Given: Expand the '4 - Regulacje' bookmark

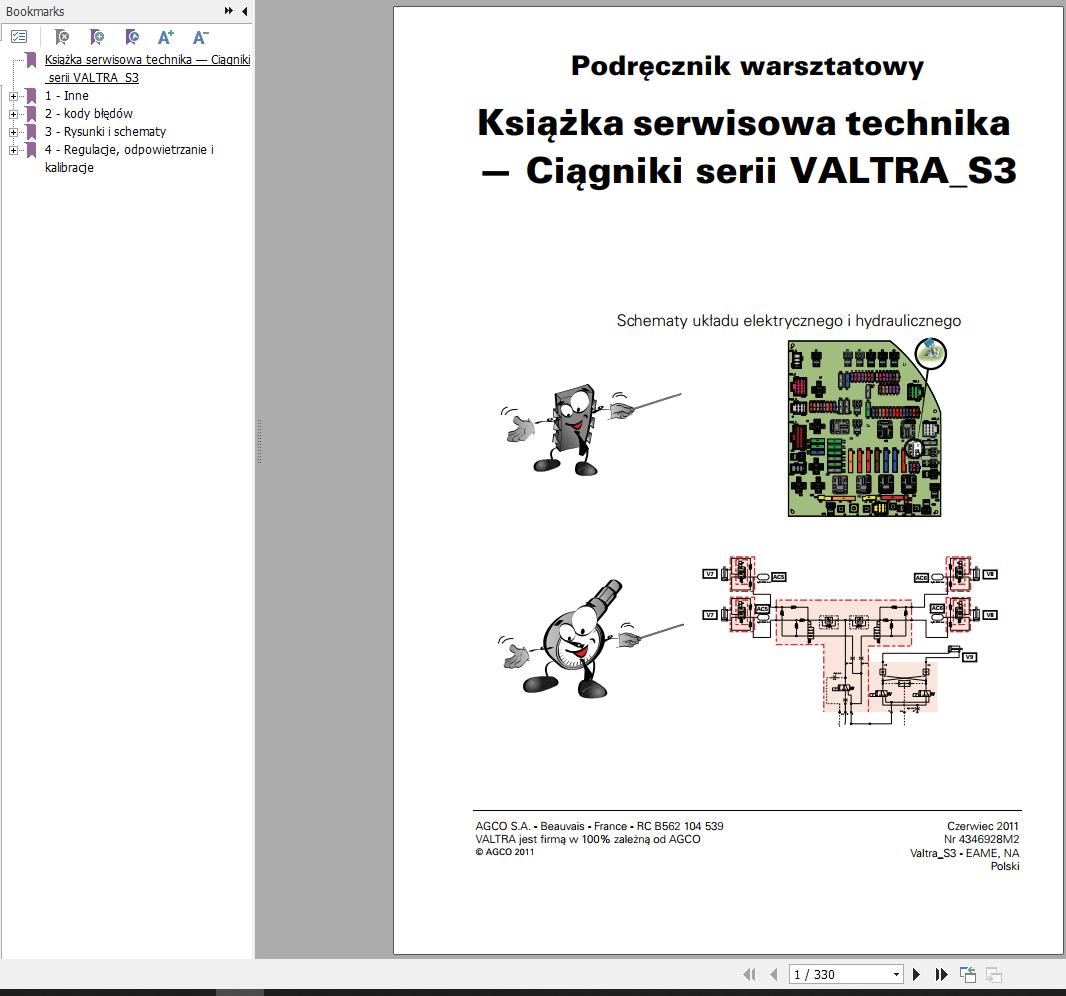Looking at the screenshot, I should (13, 150).
